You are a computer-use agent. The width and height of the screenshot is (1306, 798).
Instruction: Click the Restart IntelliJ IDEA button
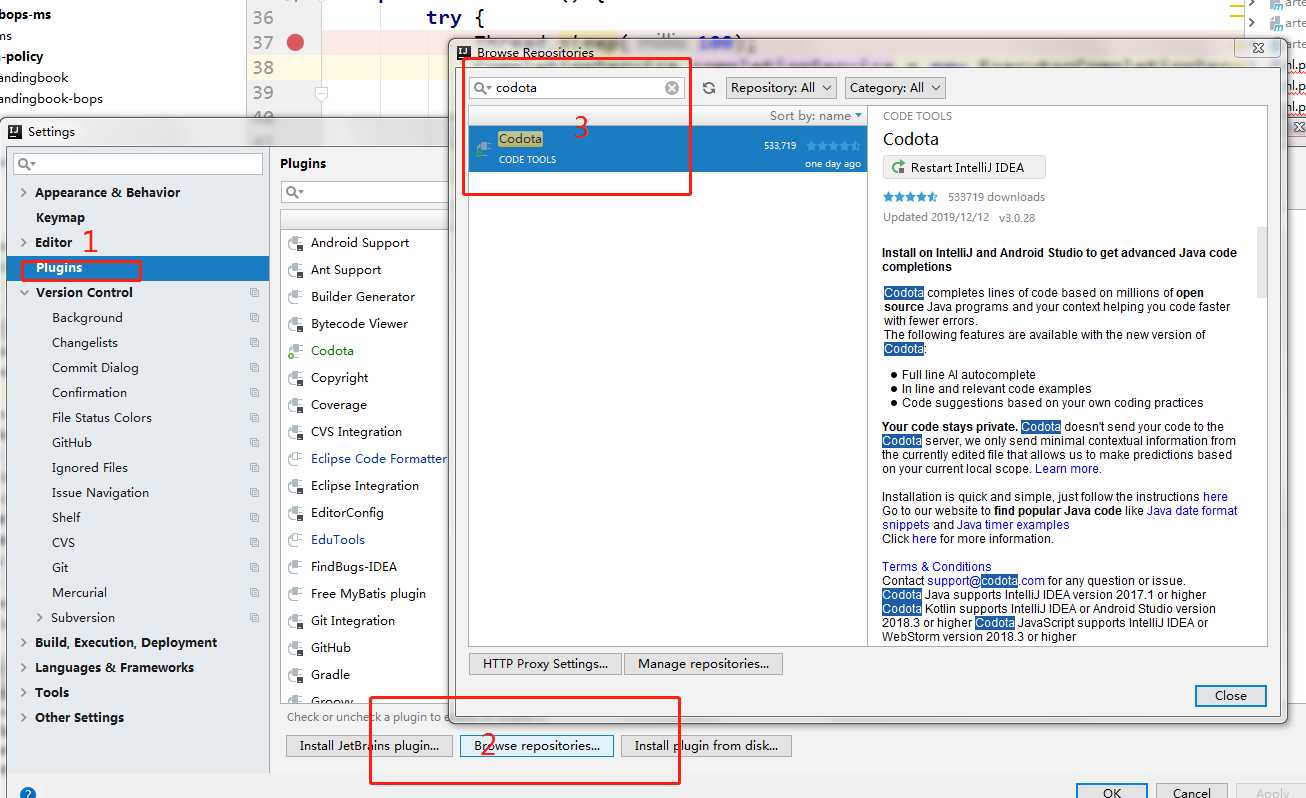[x=964, y=167]
